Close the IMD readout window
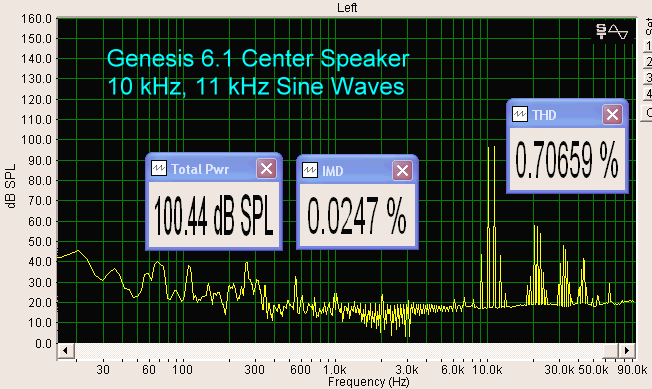The height and width of the screenshot is (389, 652). (402, 170)
